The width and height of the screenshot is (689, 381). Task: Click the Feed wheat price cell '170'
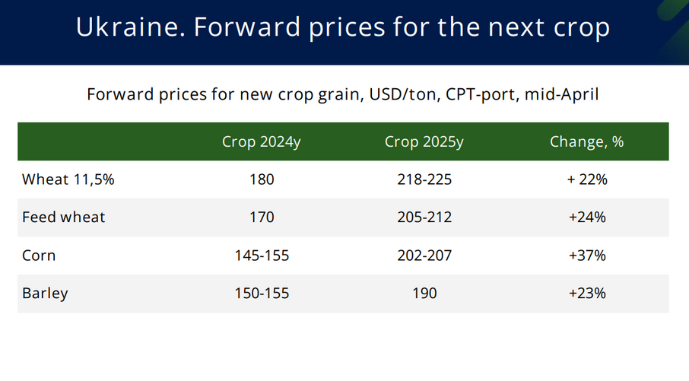coord(262,217)
